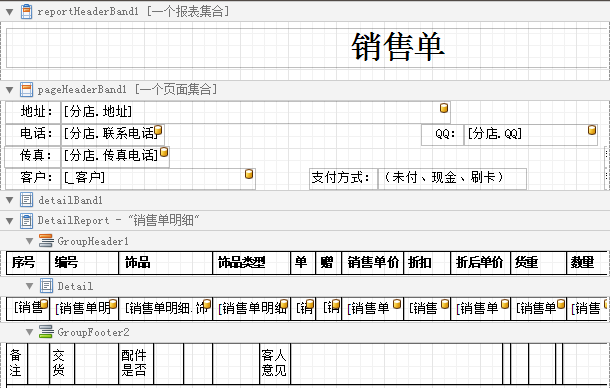Select the 客人意见 footer cell

click(x=275, y=363)
